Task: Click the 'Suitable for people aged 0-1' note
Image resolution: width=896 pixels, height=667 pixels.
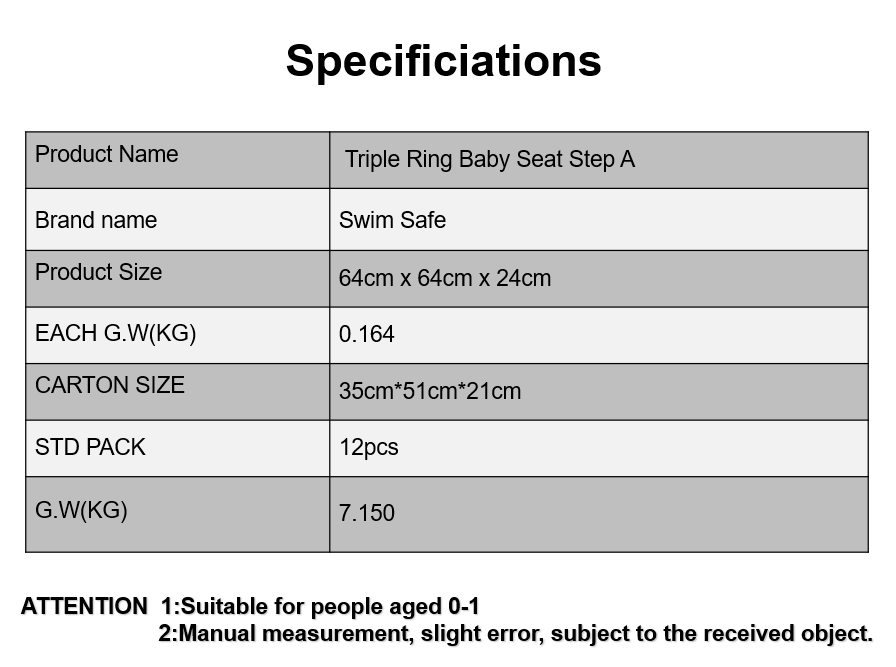Action: point(330,606)
